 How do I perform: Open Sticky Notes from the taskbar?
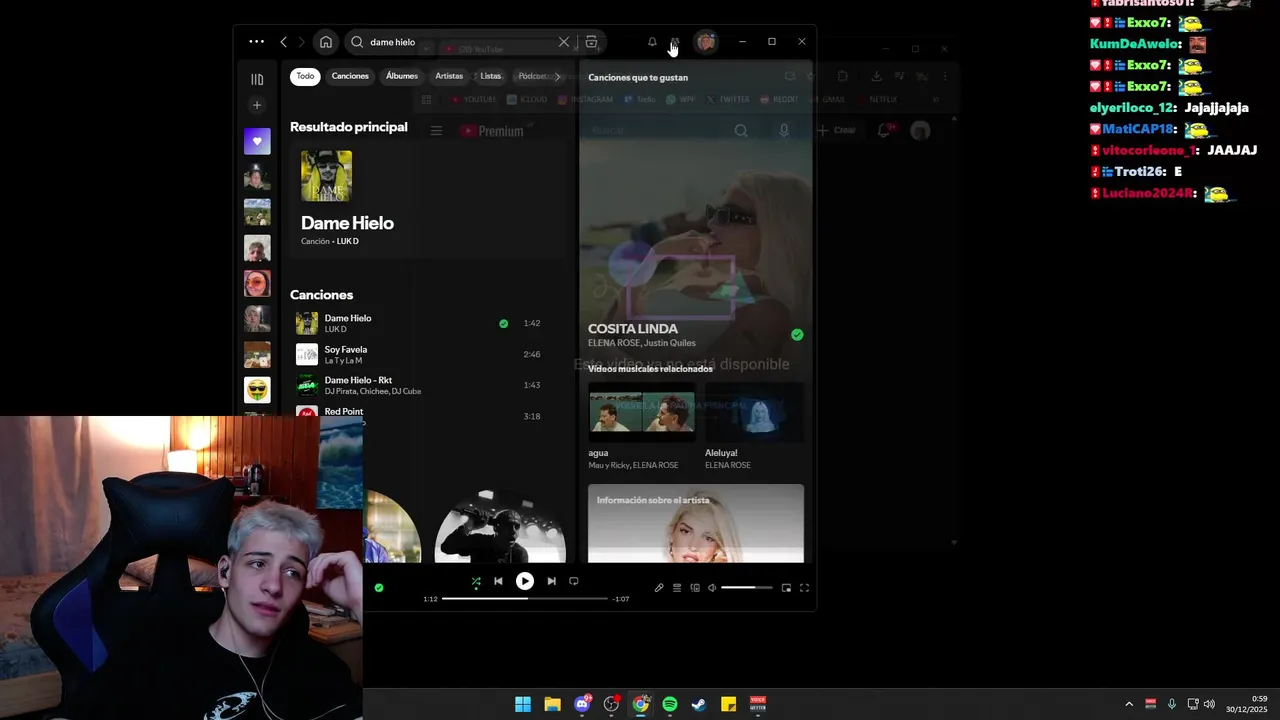(x=729, y=704)
